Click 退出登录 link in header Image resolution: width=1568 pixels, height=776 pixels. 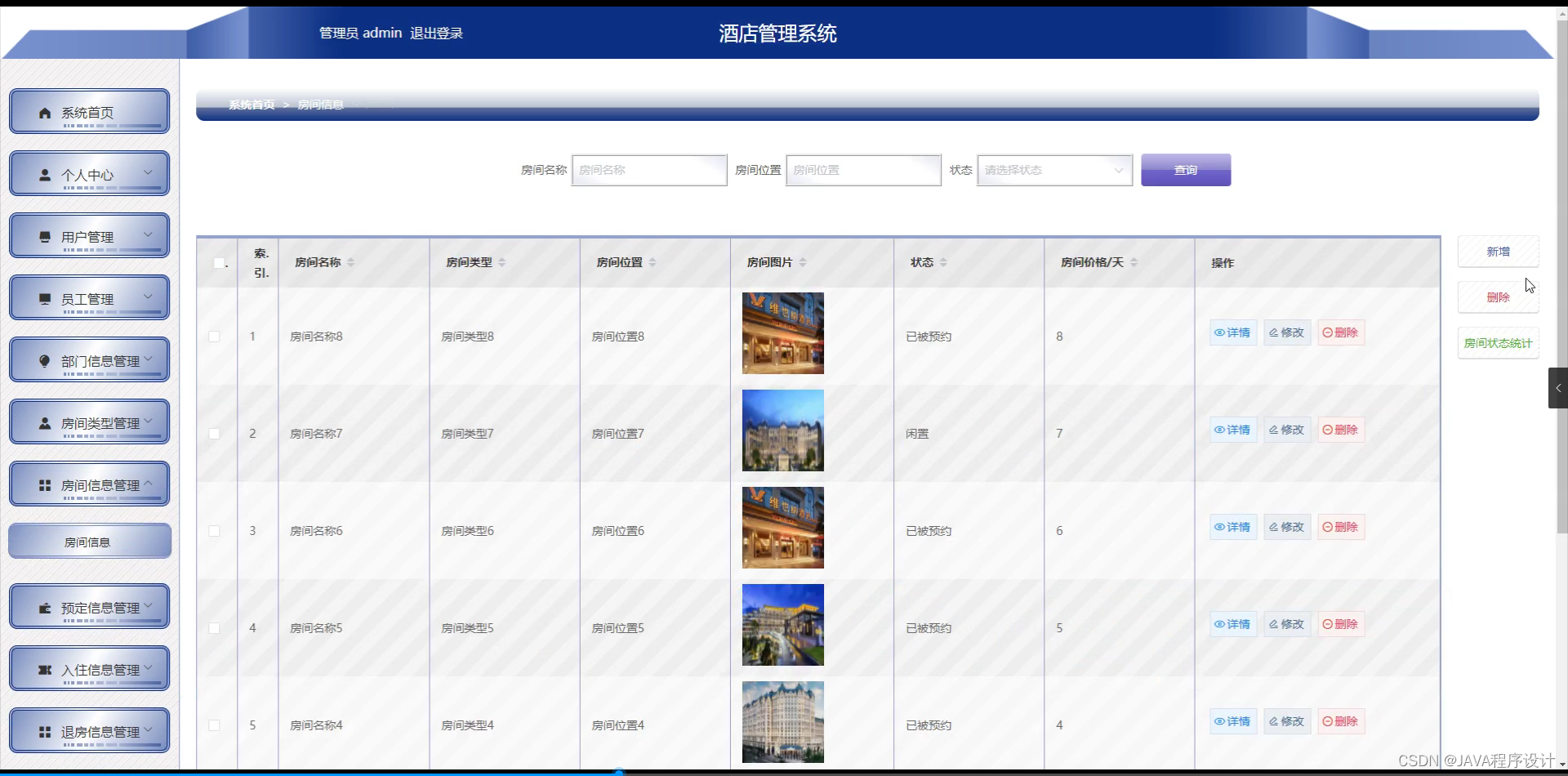pyautogui.click(x=436, y=33)
